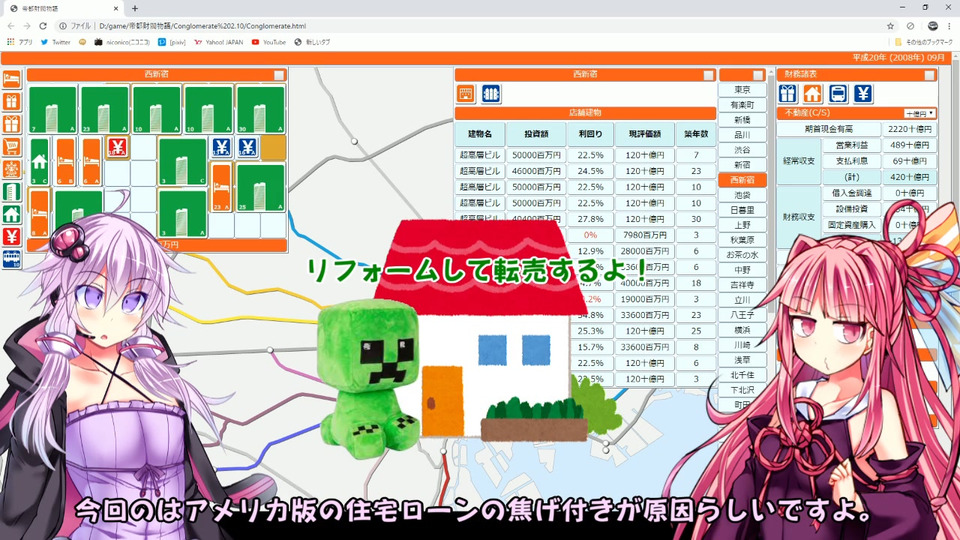Click 期首現金有高 value 2220十億円
This screenshot has height=540, width=960.
pyautogui.click(x=909, y=129)
